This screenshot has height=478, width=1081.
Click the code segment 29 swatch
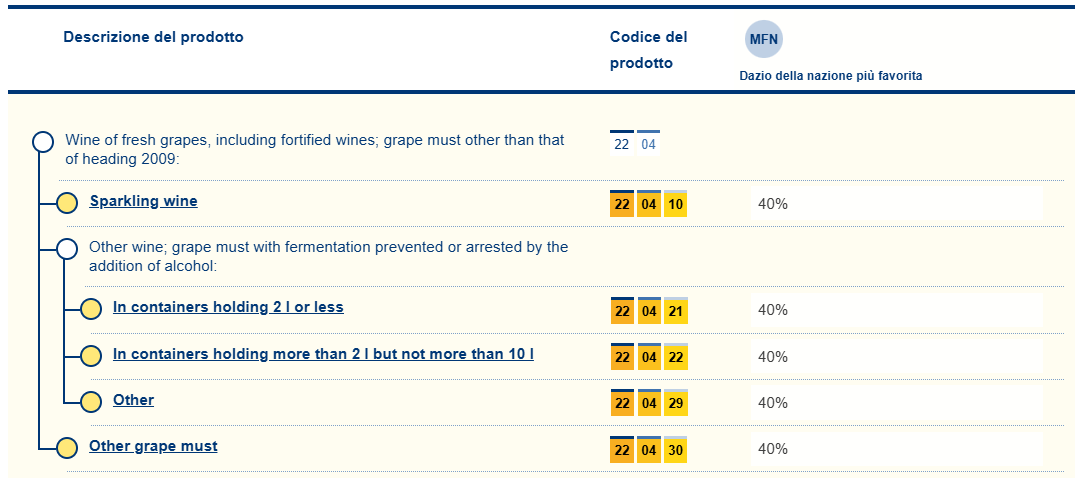676,403
